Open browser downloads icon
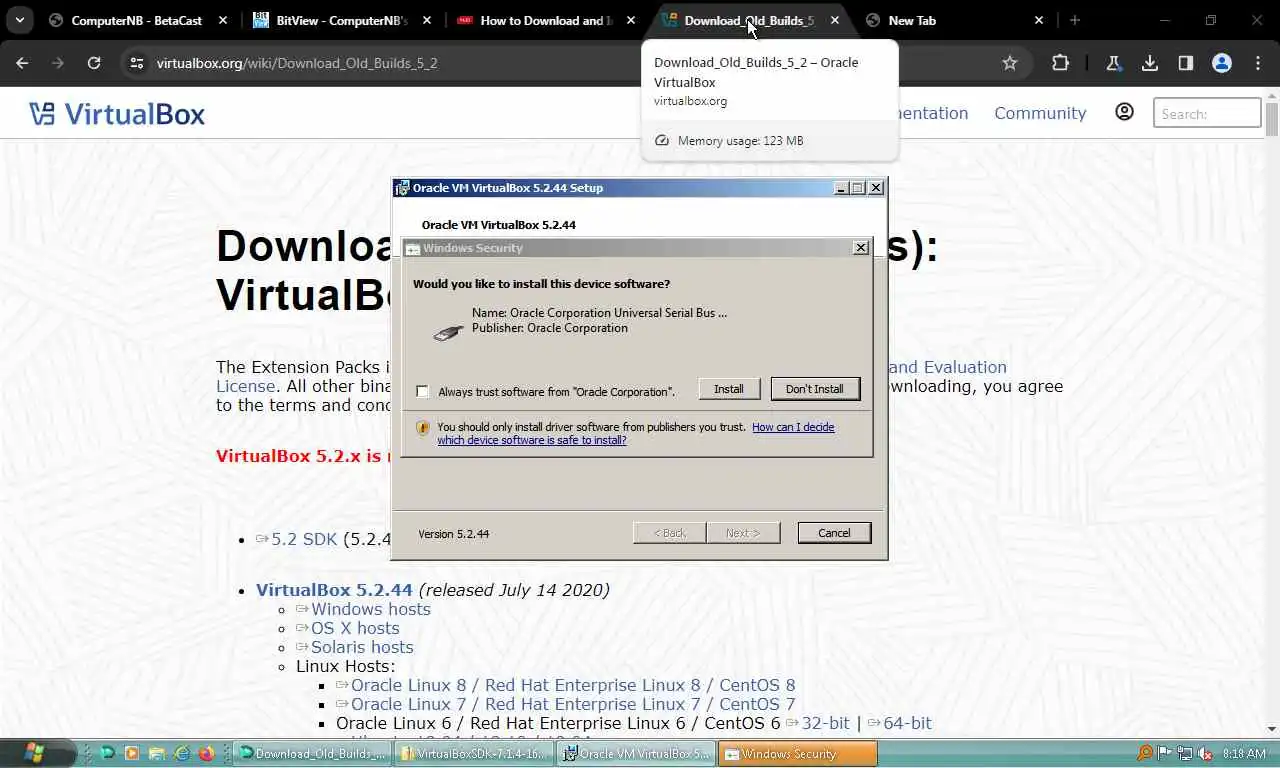1280x768 pixels. pyautogui.click(x=1149, y=63)
